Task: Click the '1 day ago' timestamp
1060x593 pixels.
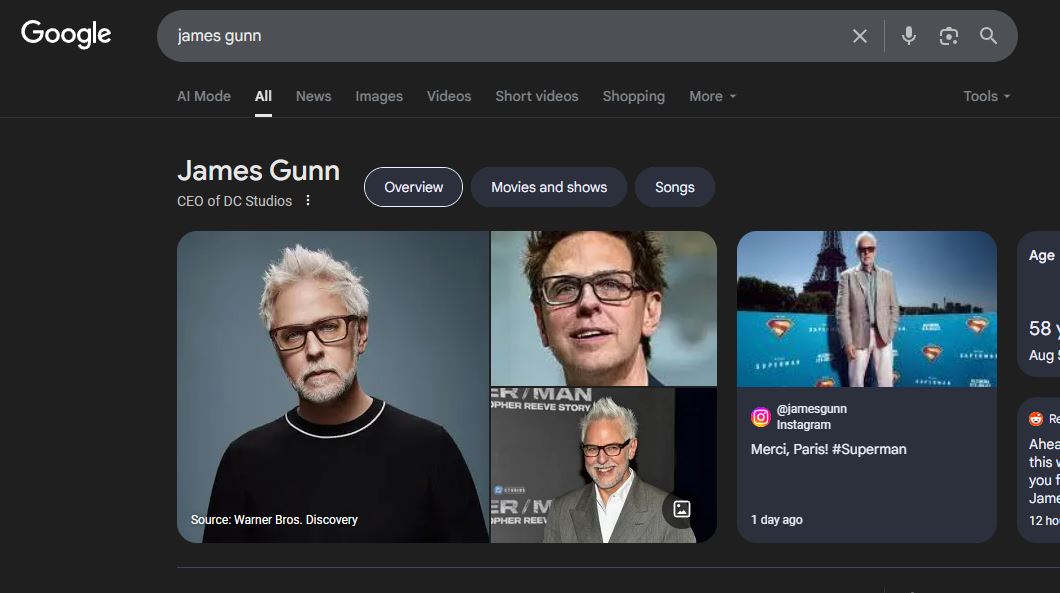Action: click(x=777, y=520)
